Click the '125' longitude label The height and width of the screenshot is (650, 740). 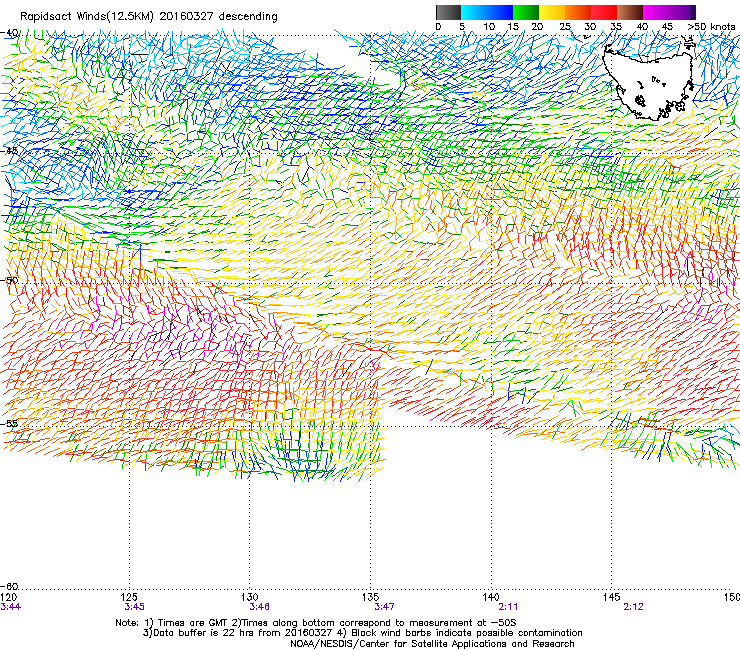pos(129,597)
